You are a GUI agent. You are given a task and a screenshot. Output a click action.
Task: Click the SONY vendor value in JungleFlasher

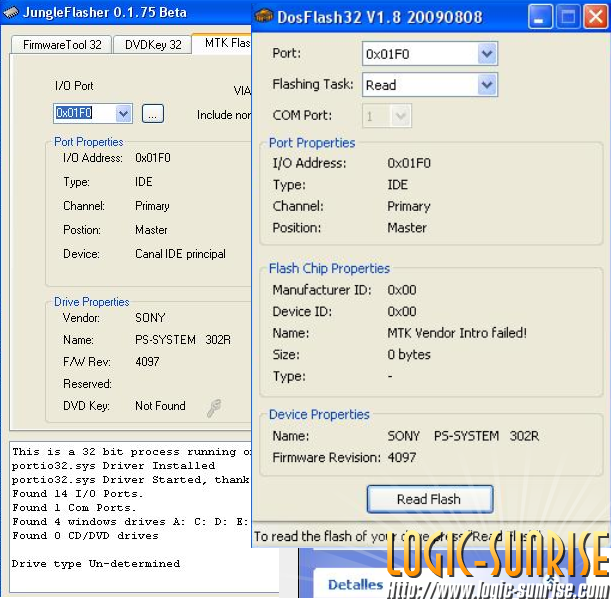150,318
